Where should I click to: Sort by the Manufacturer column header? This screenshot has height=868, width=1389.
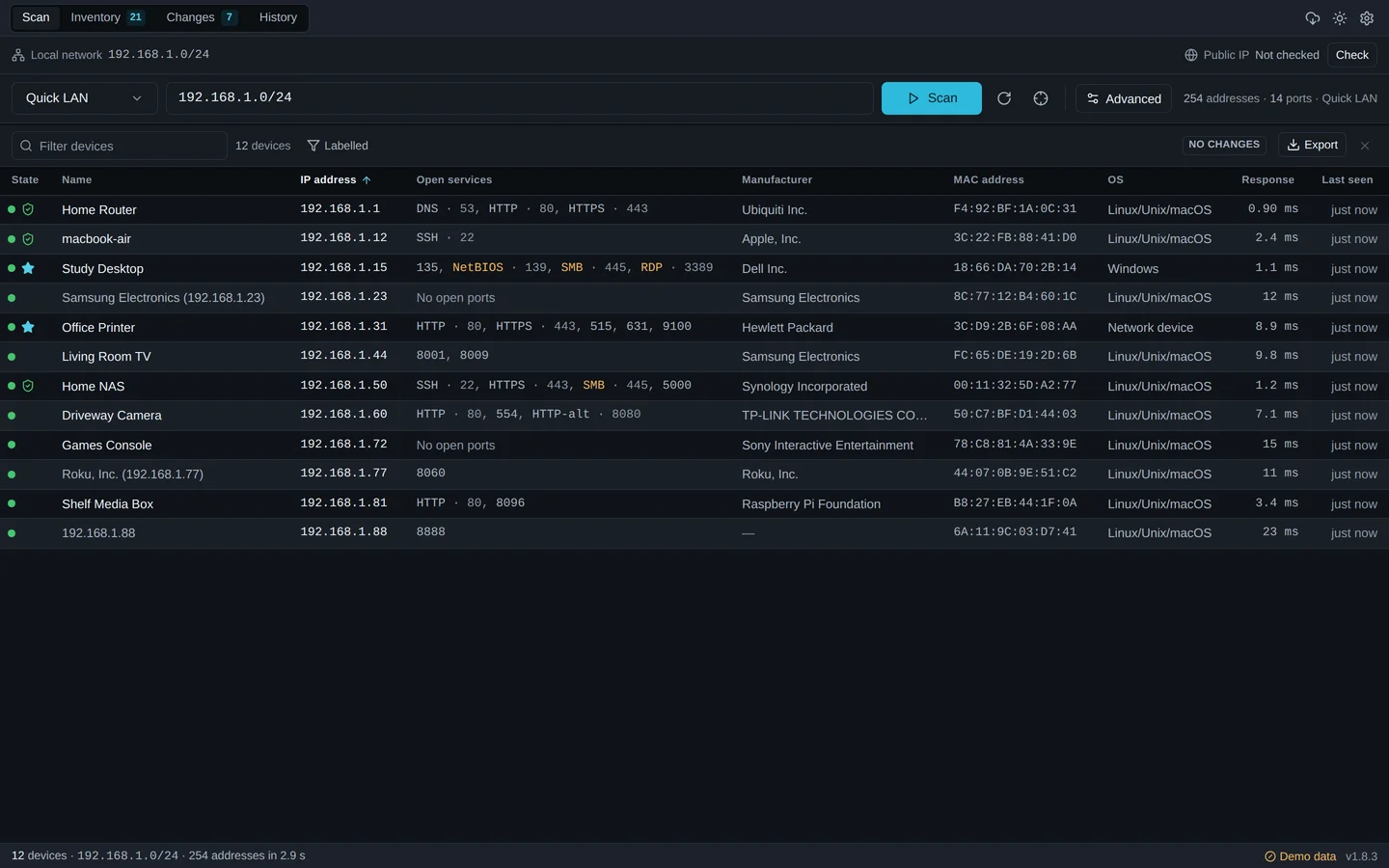click(x=777, y=180)
